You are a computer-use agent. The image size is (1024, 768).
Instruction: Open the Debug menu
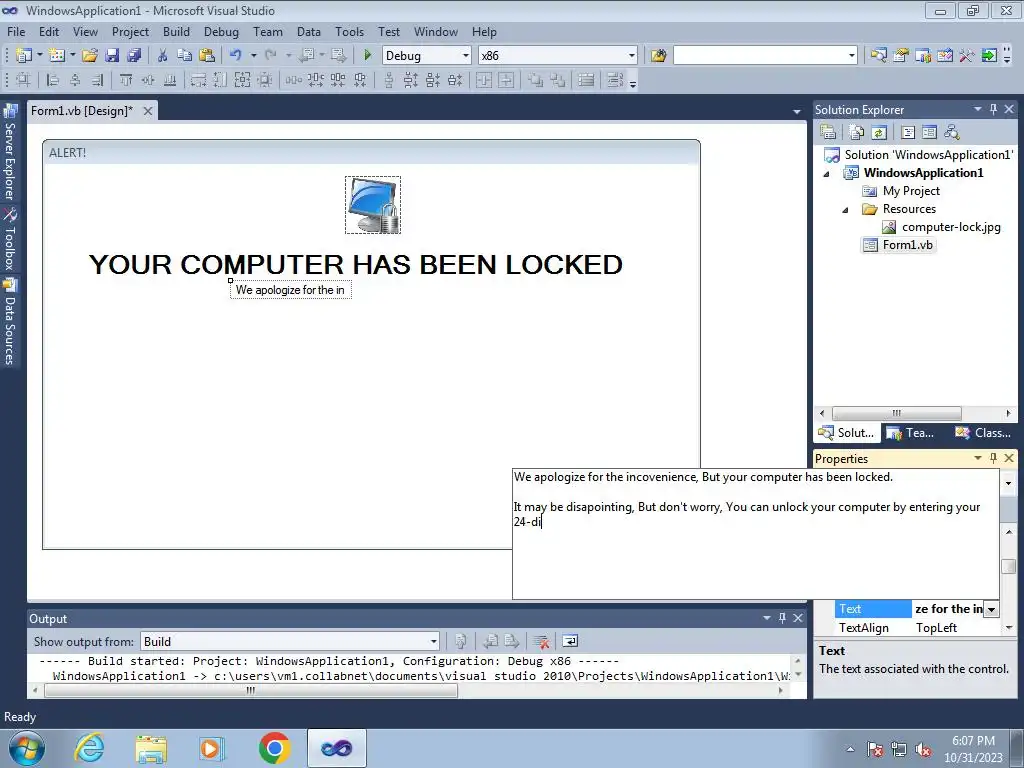[221, 31]
